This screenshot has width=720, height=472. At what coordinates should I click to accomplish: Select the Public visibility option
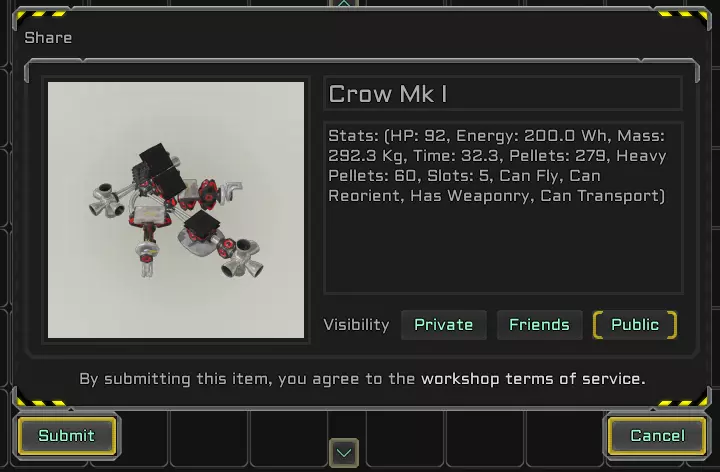[x=635, y=325]
